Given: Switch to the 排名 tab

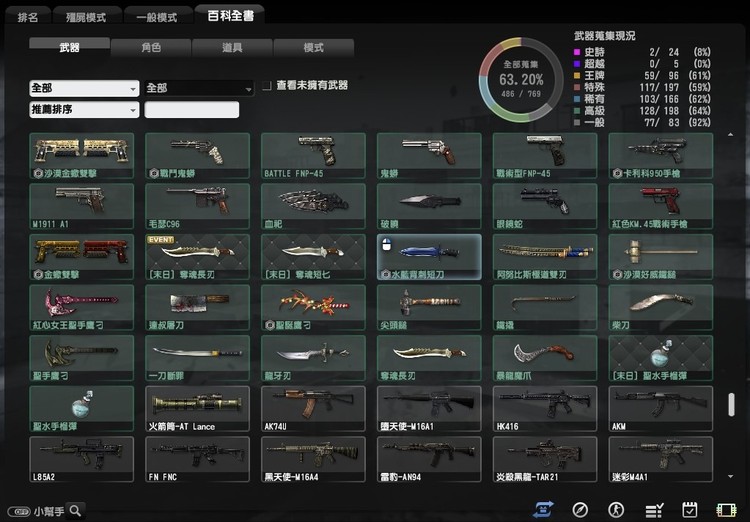Looking at the screenshot, I should (28, 17).
